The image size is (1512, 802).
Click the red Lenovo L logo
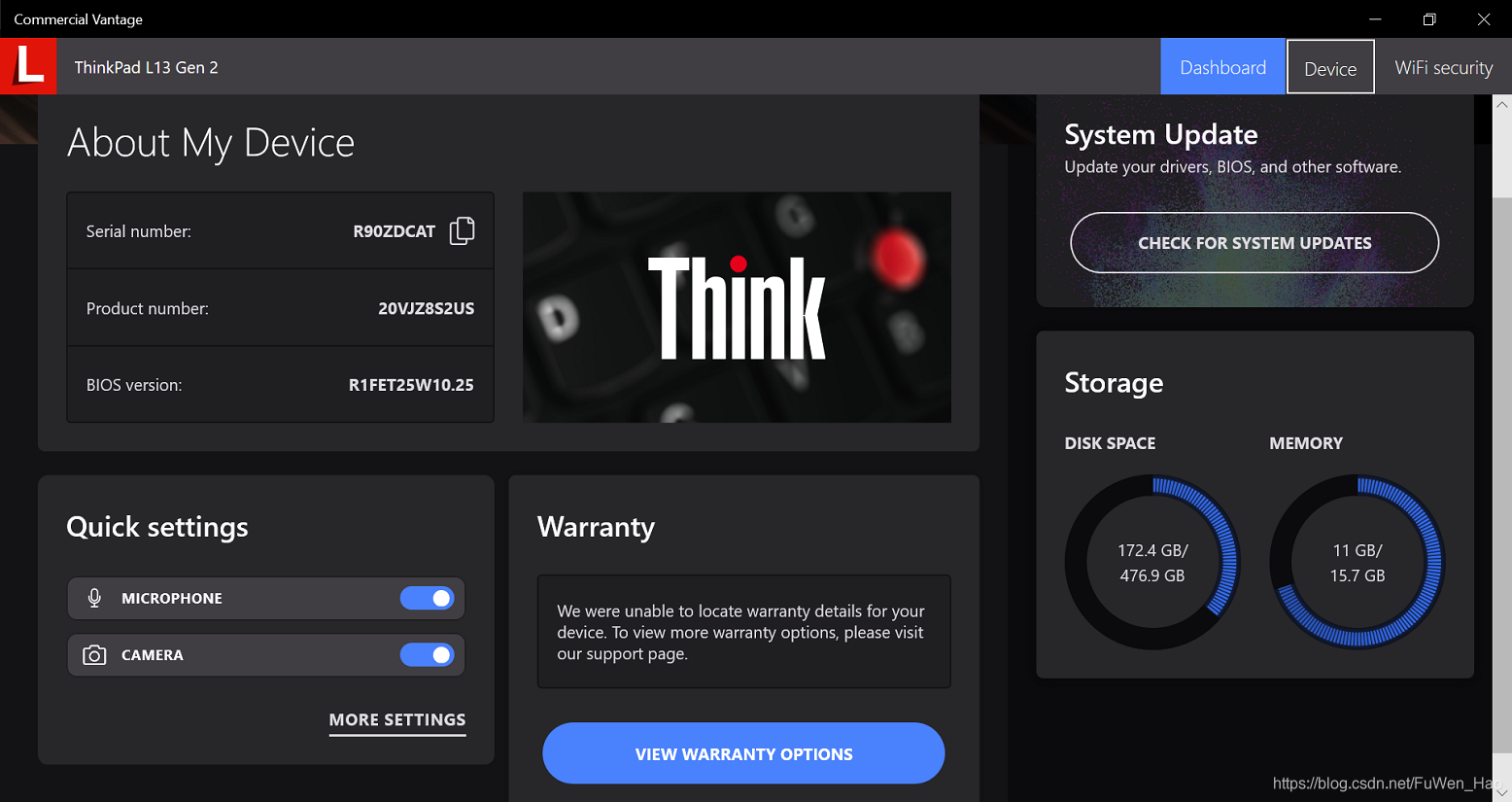point(28,66)
